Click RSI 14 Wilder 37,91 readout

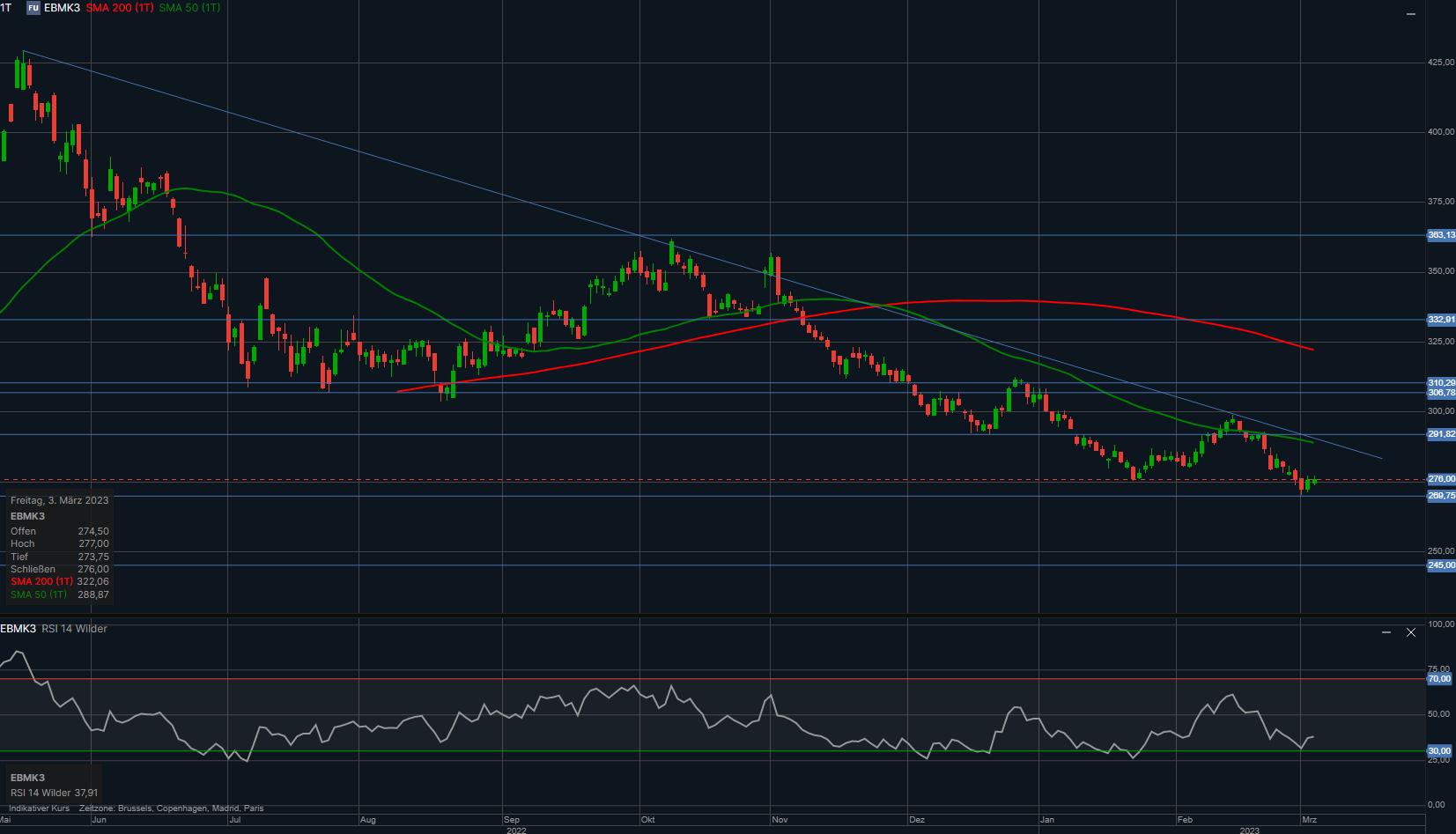55,793
